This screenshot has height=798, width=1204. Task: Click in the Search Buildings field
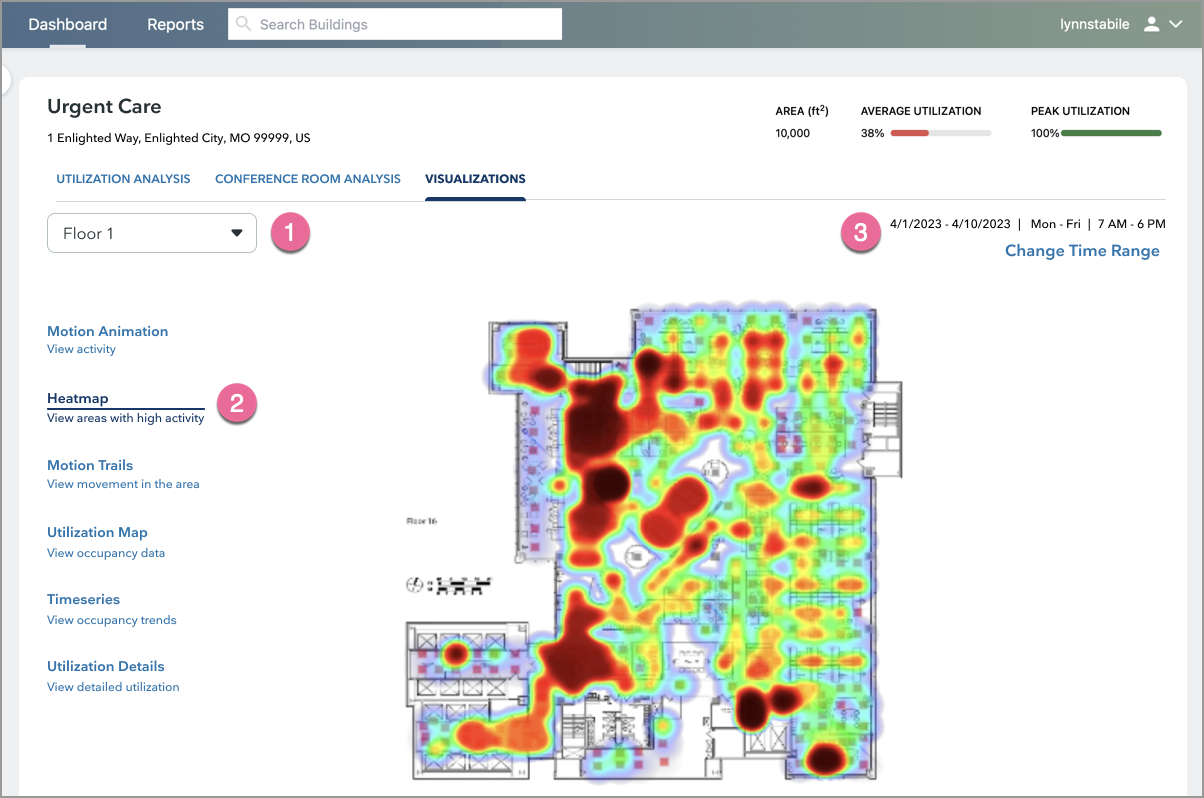[400, 24]
